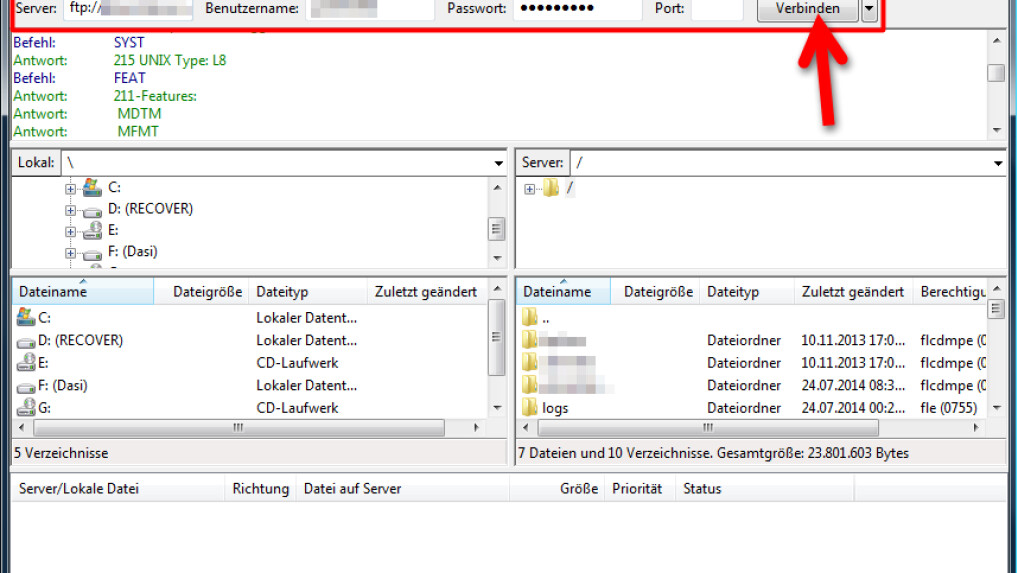Focus the Benutzername input field
The width and height of the screenshot is (1018, 573).
pyautogui.click(x=370, y=9)
